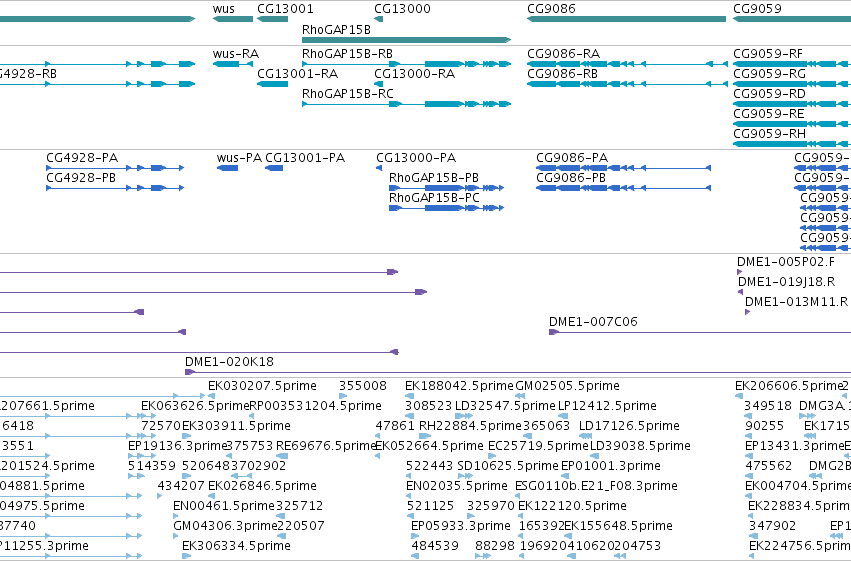This screenshot has width=851, height=561.
Task: Select the EP05933.3prime EST label
Action: pyautogui.click(x=461, y=526)
